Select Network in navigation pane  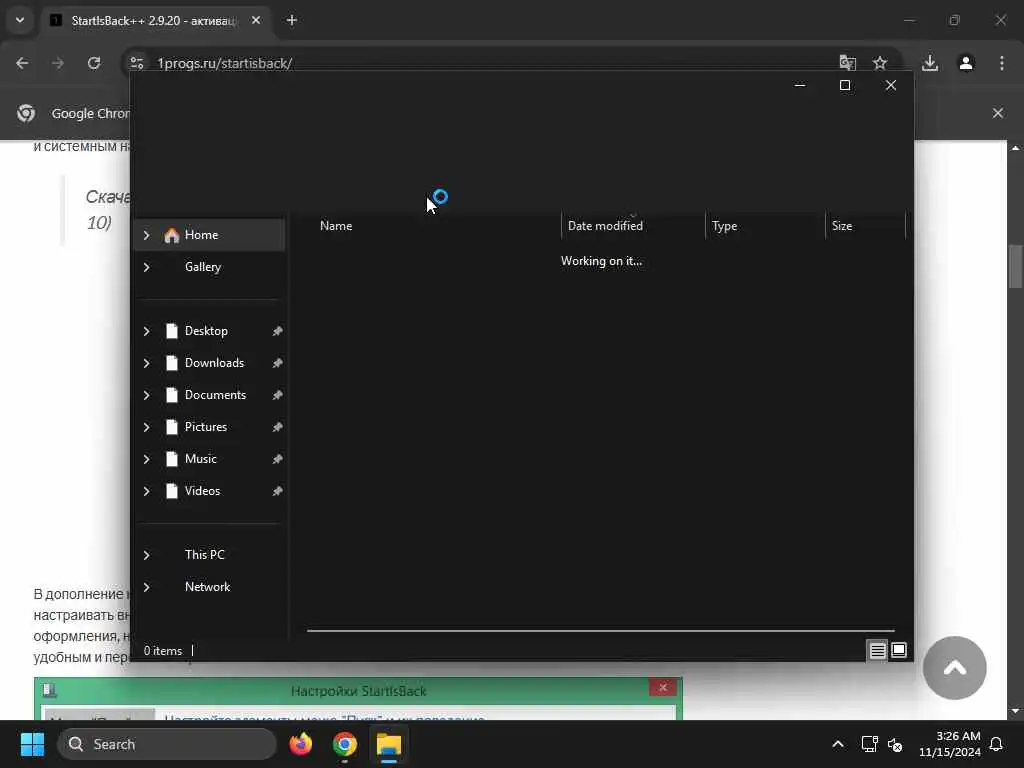click(209, 587)
